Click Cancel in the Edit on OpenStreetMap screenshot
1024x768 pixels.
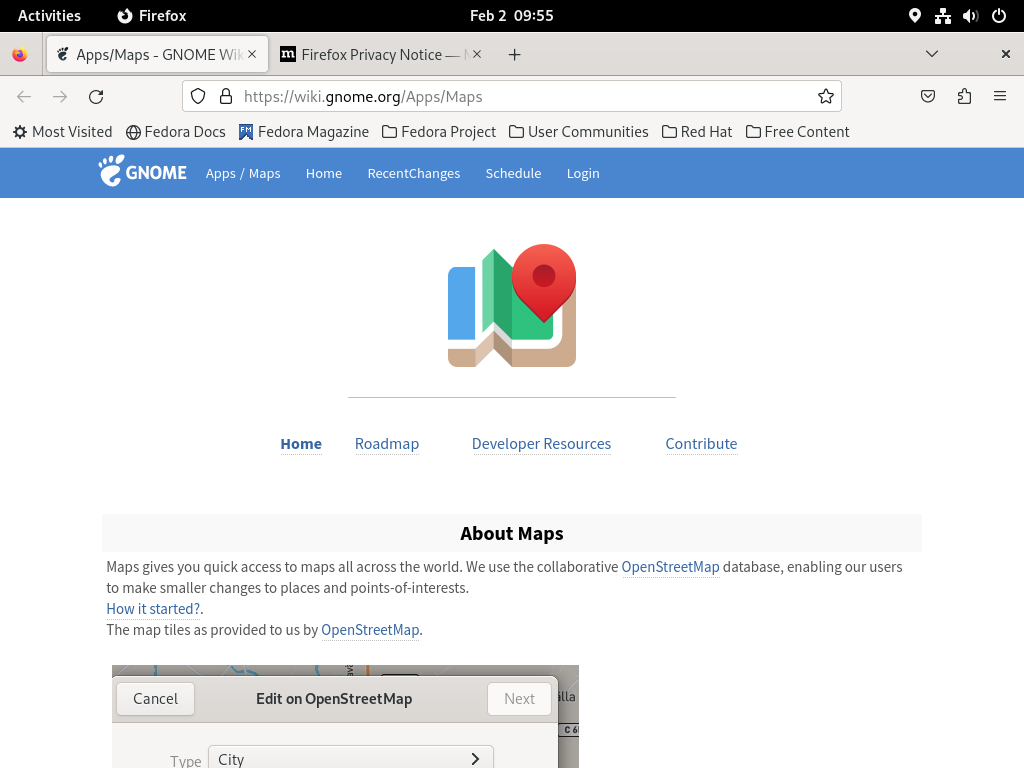click(x=155, y=699)
